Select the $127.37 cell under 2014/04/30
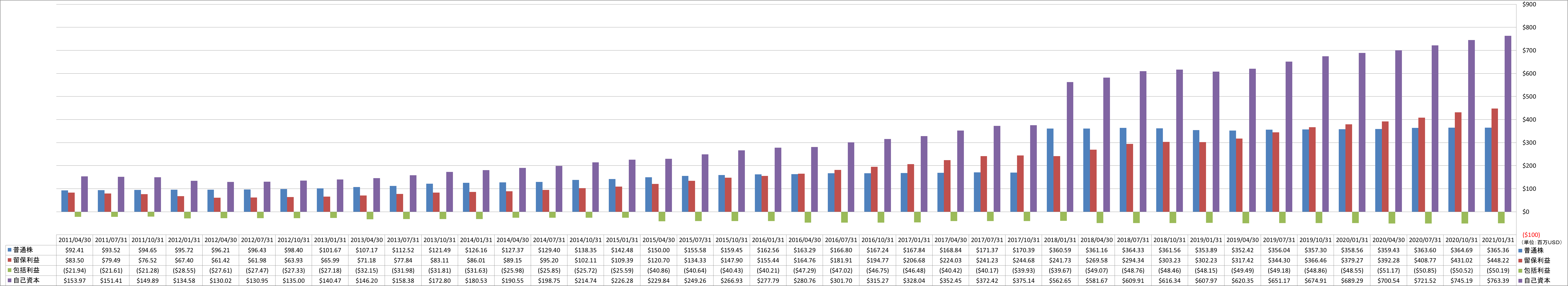Screen dimensions: 1568x286 tap(513, 250)
